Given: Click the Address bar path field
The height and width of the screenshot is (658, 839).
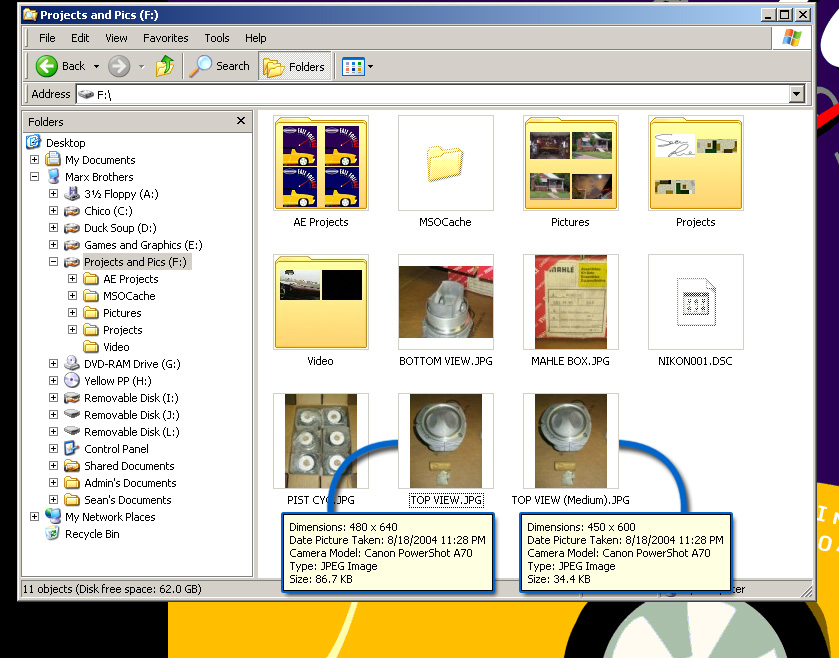Looking at the screenshot, I should (433, 94).
